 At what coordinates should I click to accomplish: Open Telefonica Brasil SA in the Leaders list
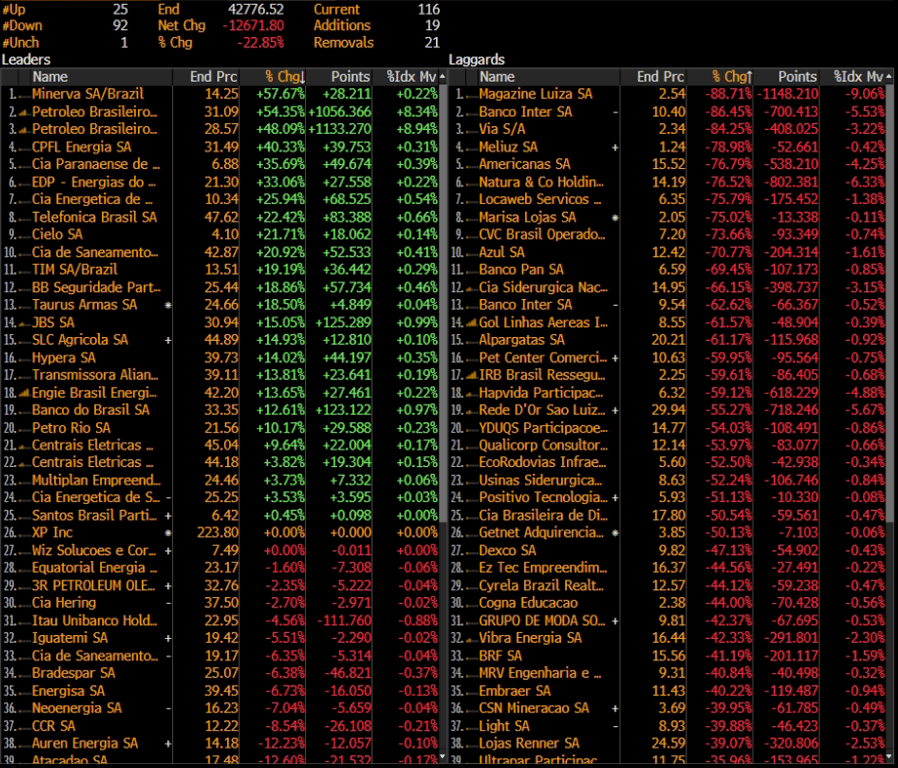point(220,217)
